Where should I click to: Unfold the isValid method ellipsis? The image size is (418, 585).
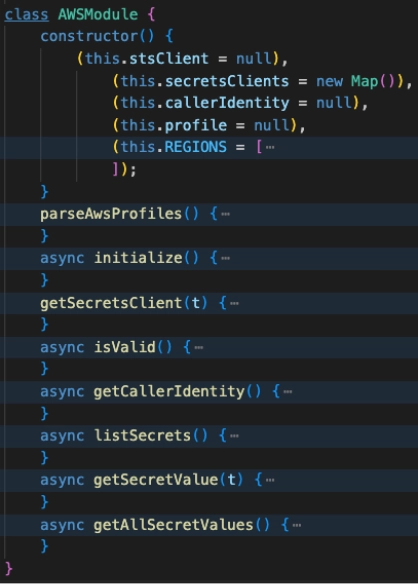tap(199, 348)
